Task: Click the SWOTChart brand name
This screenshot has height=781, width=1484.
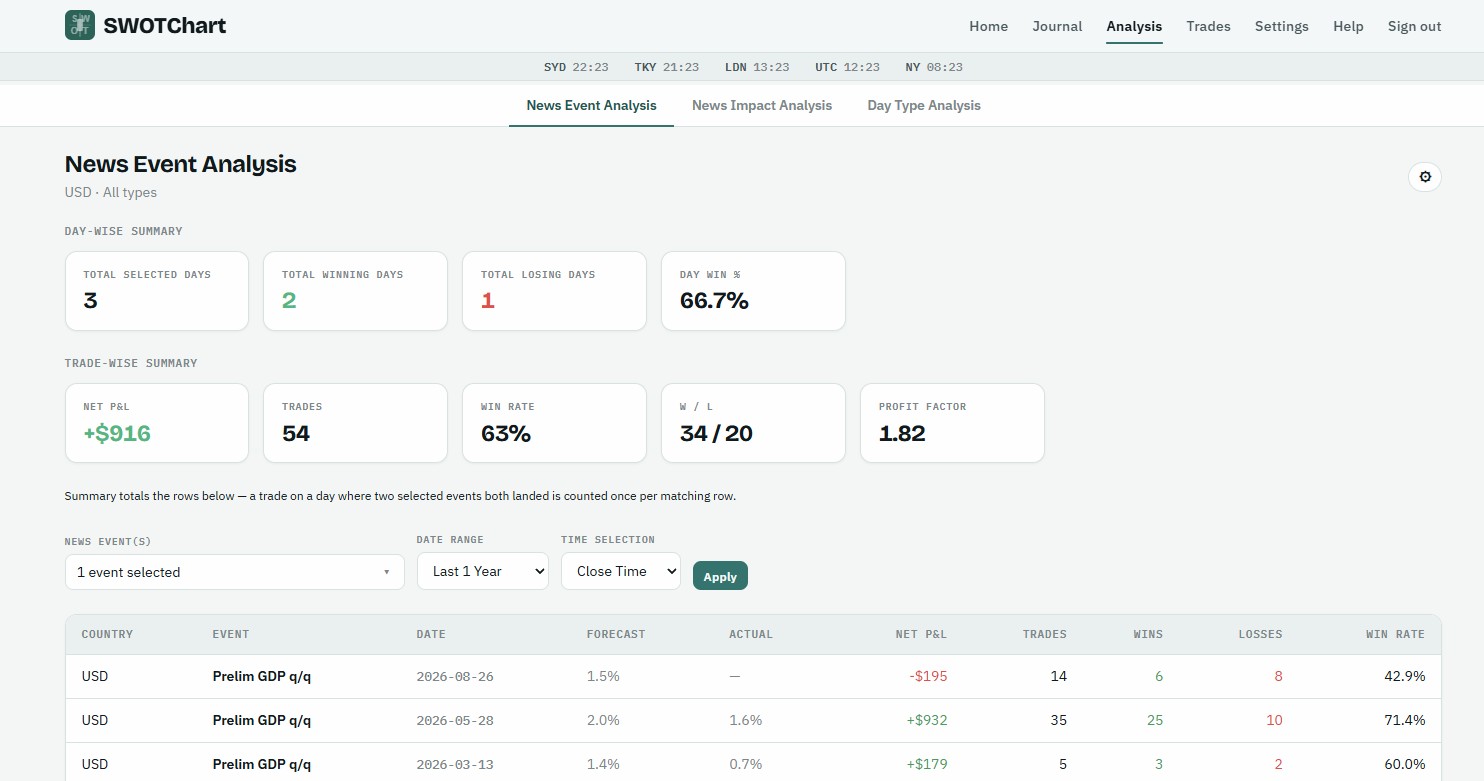Action: pyautogui.click(x=165, y=26)
